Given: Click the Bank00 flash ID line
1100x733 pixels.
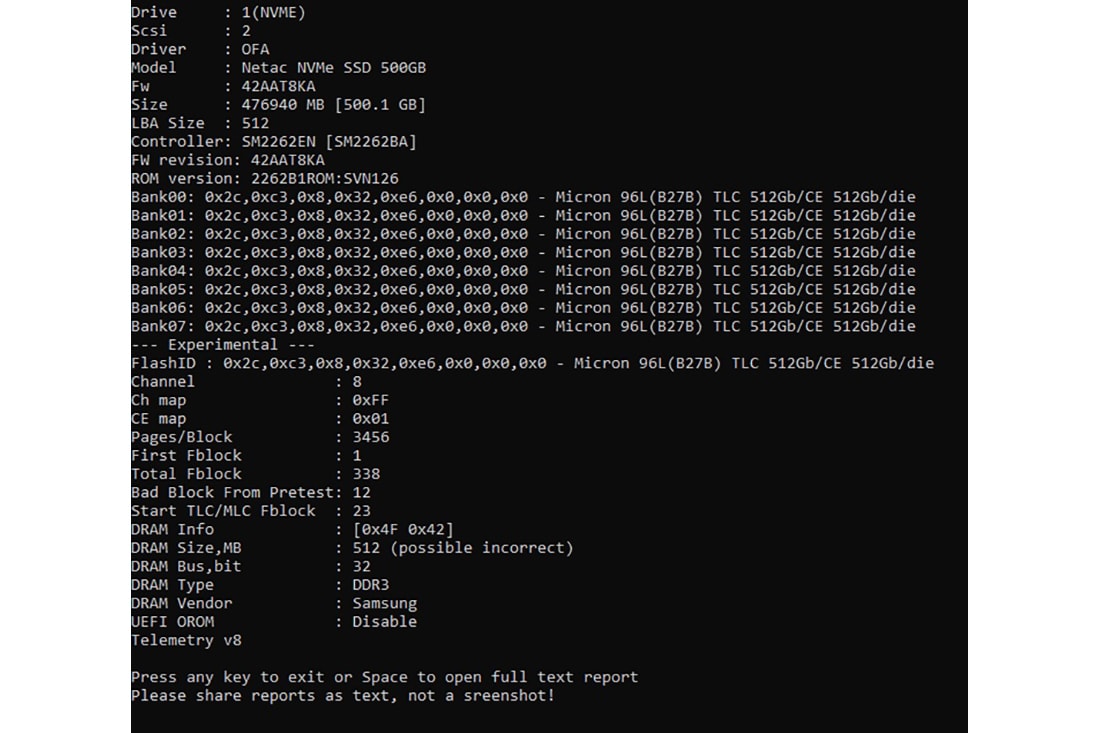Looking at the screenshot, I should (523, 197).
